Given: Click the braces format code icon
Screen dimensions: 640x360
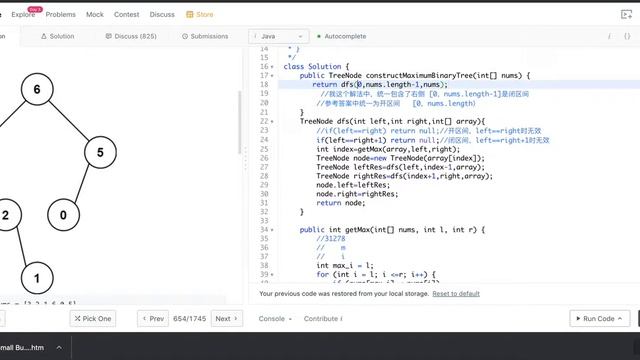Looking at the screenshot, I should (627, 36).
